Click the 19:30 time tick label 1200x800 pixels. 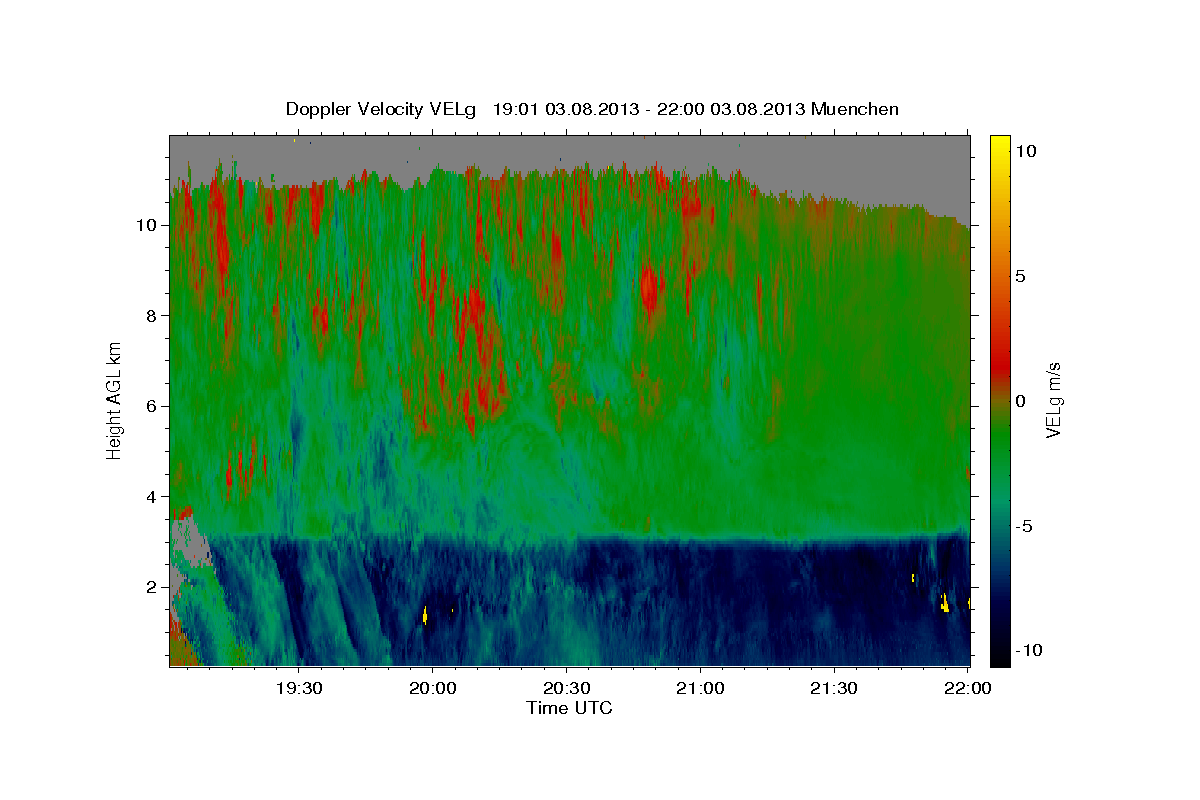(299, 688)
